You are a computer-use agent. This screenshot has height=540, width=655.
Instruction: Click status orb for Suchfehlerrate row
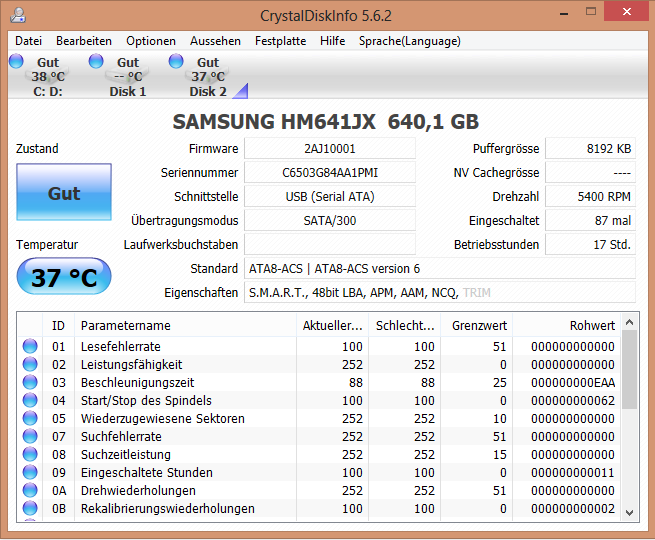(x=30, y=436)
